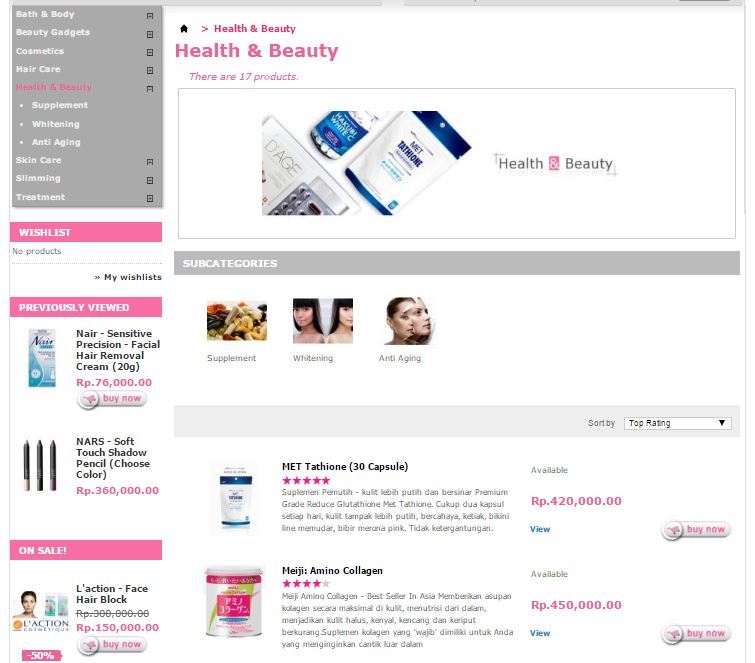Expand the Bath & Body category
The width and height of the screenshot is (755, 663).
tap(150, 16)
